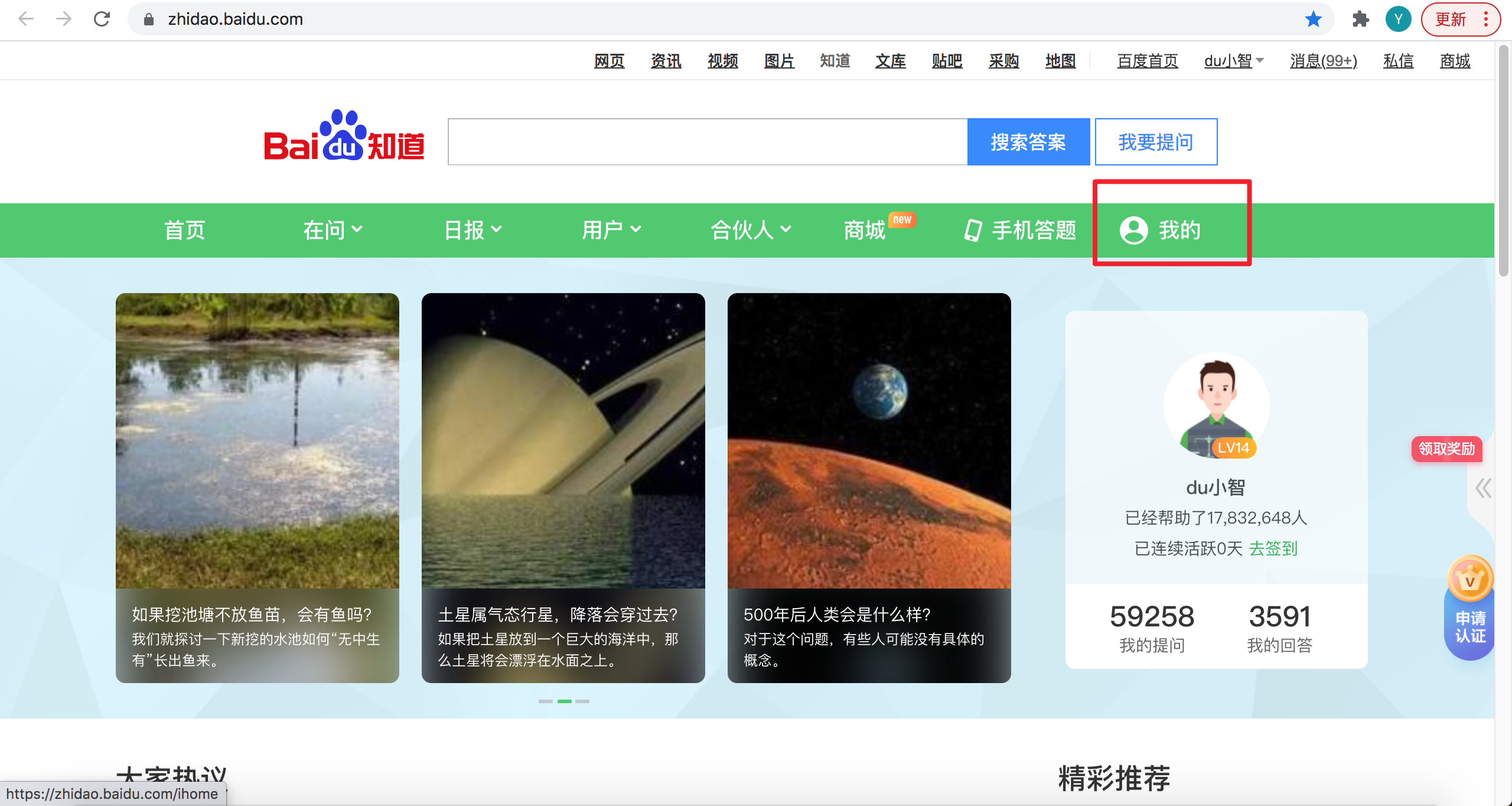Select the third carousel pagination dot
Screen dimensions: 1512x806
coord(583,701)
